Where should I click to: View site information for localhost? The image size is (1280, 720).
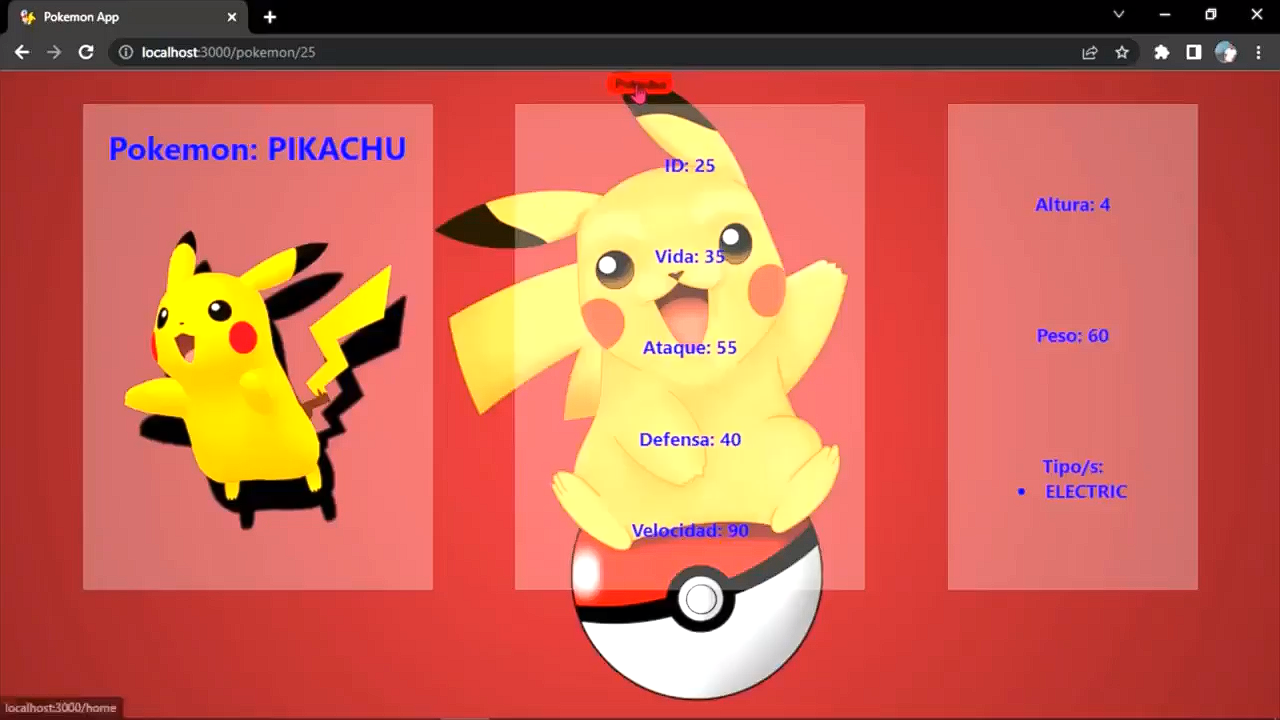tap(126, 52)
